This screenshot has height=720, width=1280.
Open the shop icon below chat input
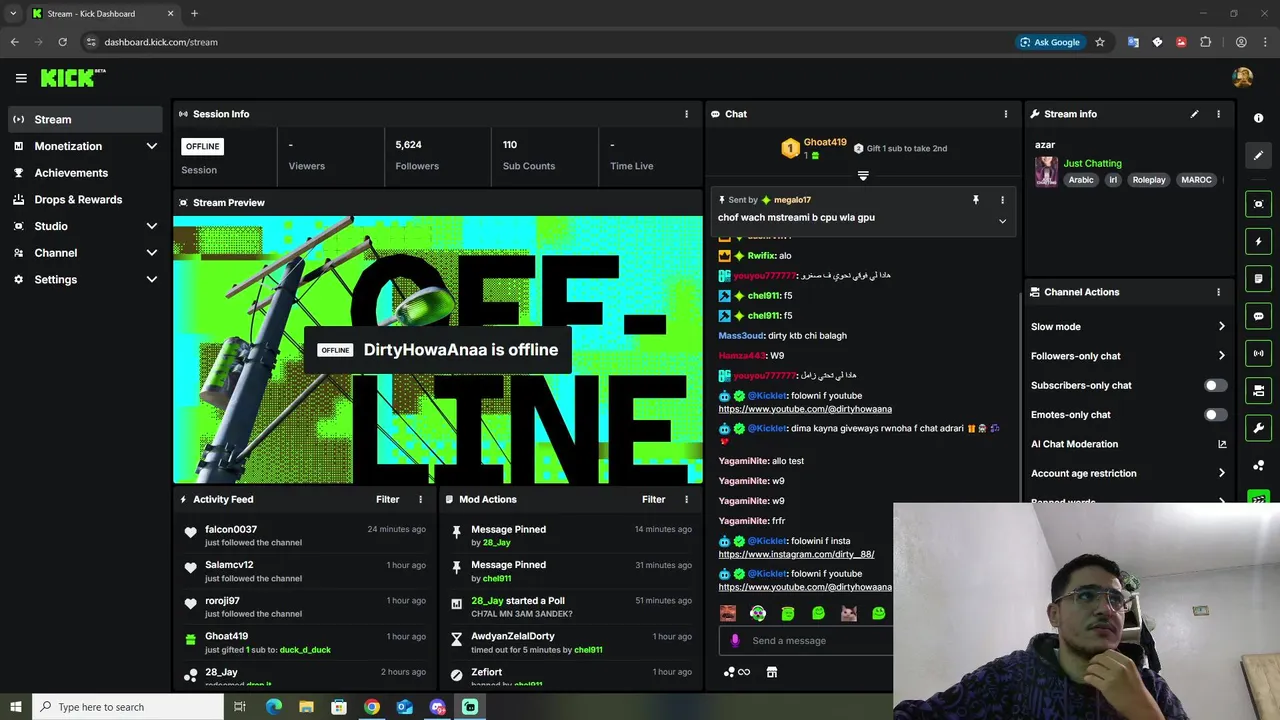pos(771,672)
